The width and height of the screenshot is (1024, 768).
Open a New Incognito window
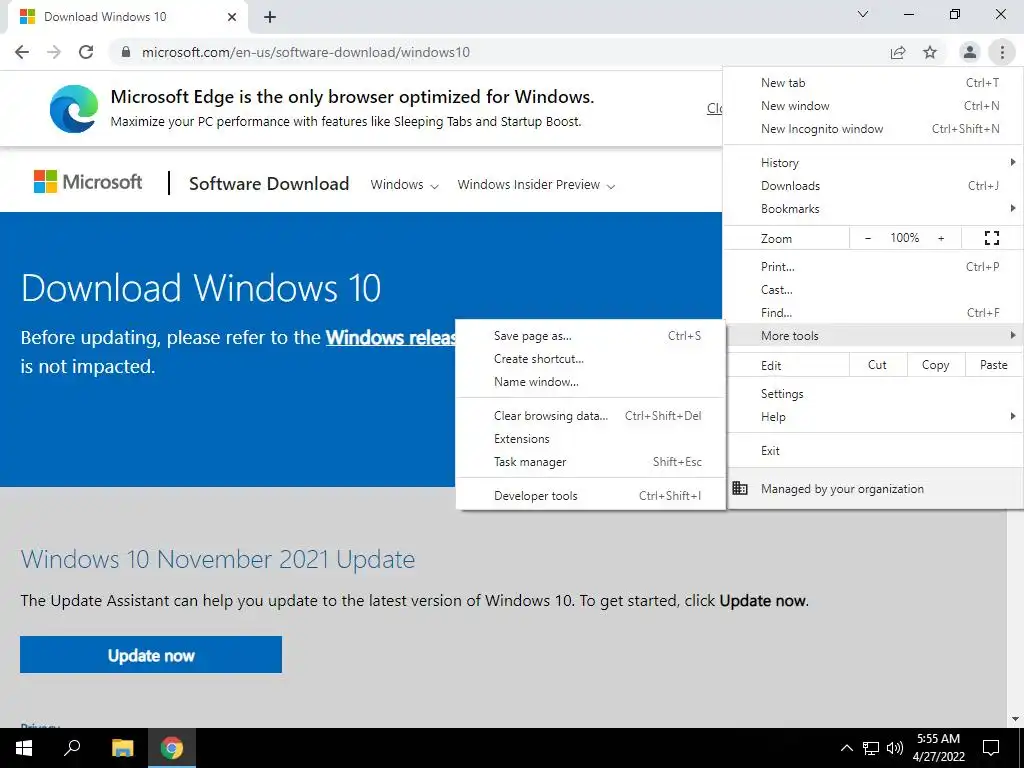click(x=873, y=129)
